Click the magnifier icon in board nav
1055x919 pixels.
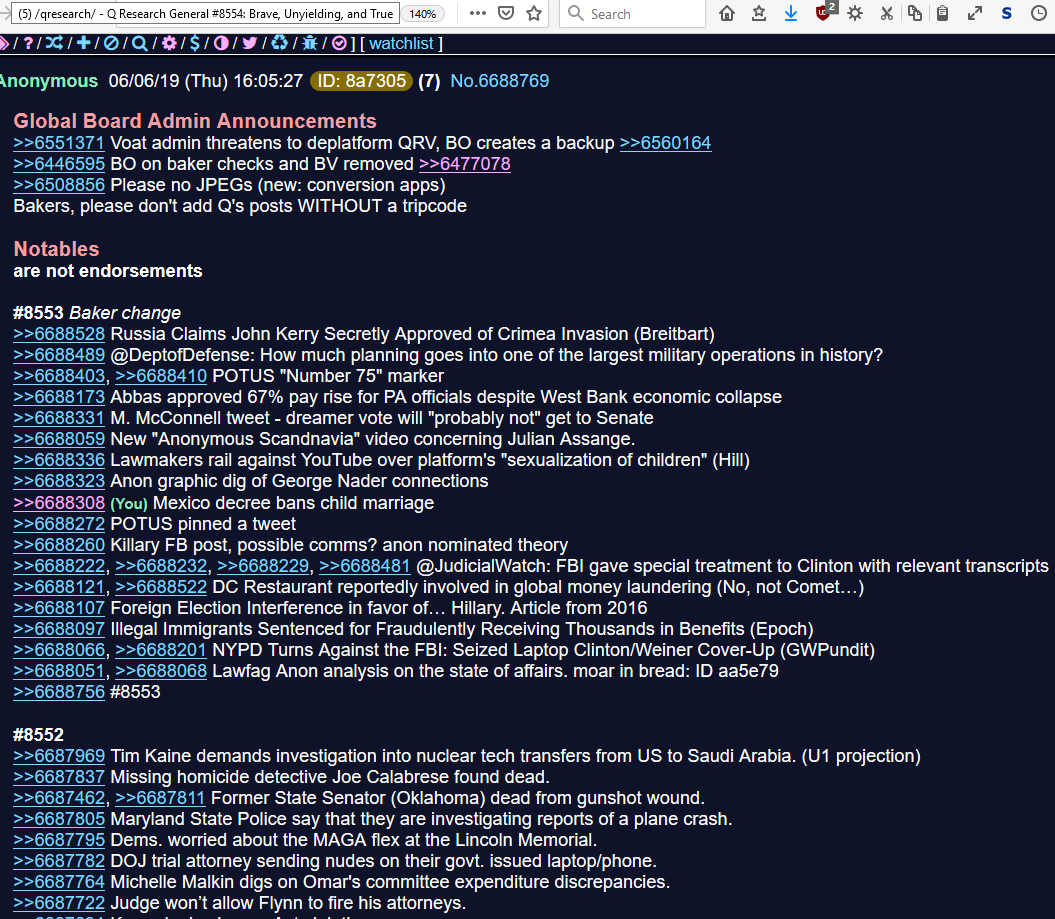point(140,44)
